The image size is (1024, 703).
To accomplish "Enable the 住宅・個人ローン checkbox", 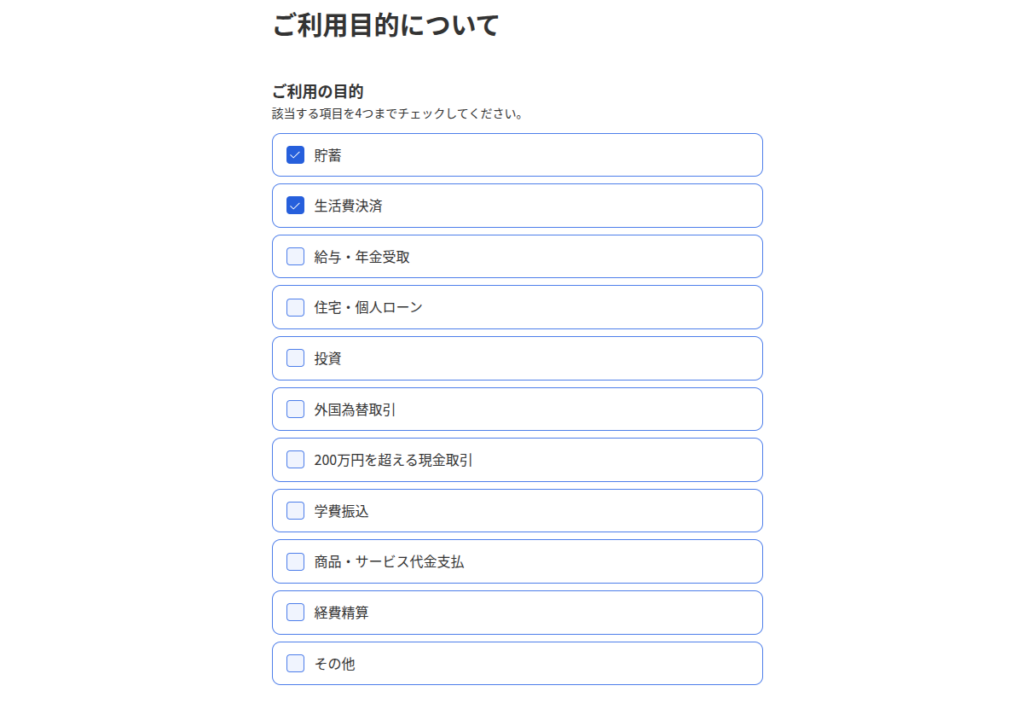I will [x=295, y=307].
